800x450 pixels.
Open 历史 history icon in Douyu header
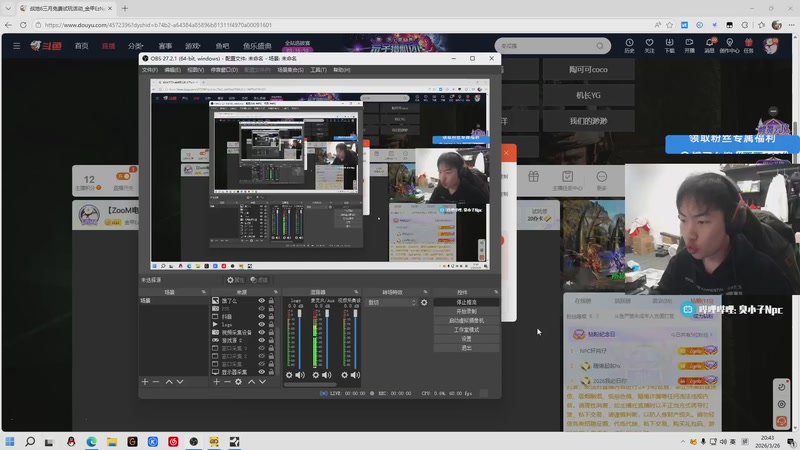coord(629,45)
